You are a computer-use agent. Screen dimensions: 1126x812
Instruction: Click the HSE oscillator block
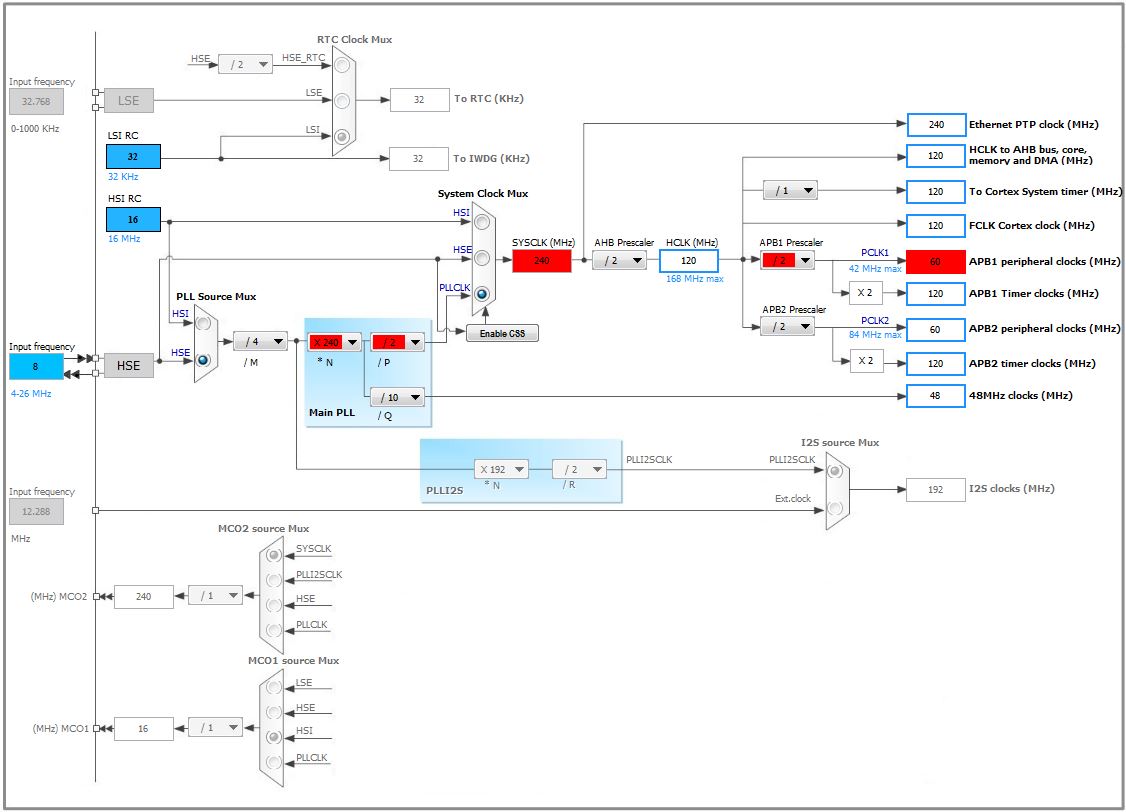click(x=129, y=366)
